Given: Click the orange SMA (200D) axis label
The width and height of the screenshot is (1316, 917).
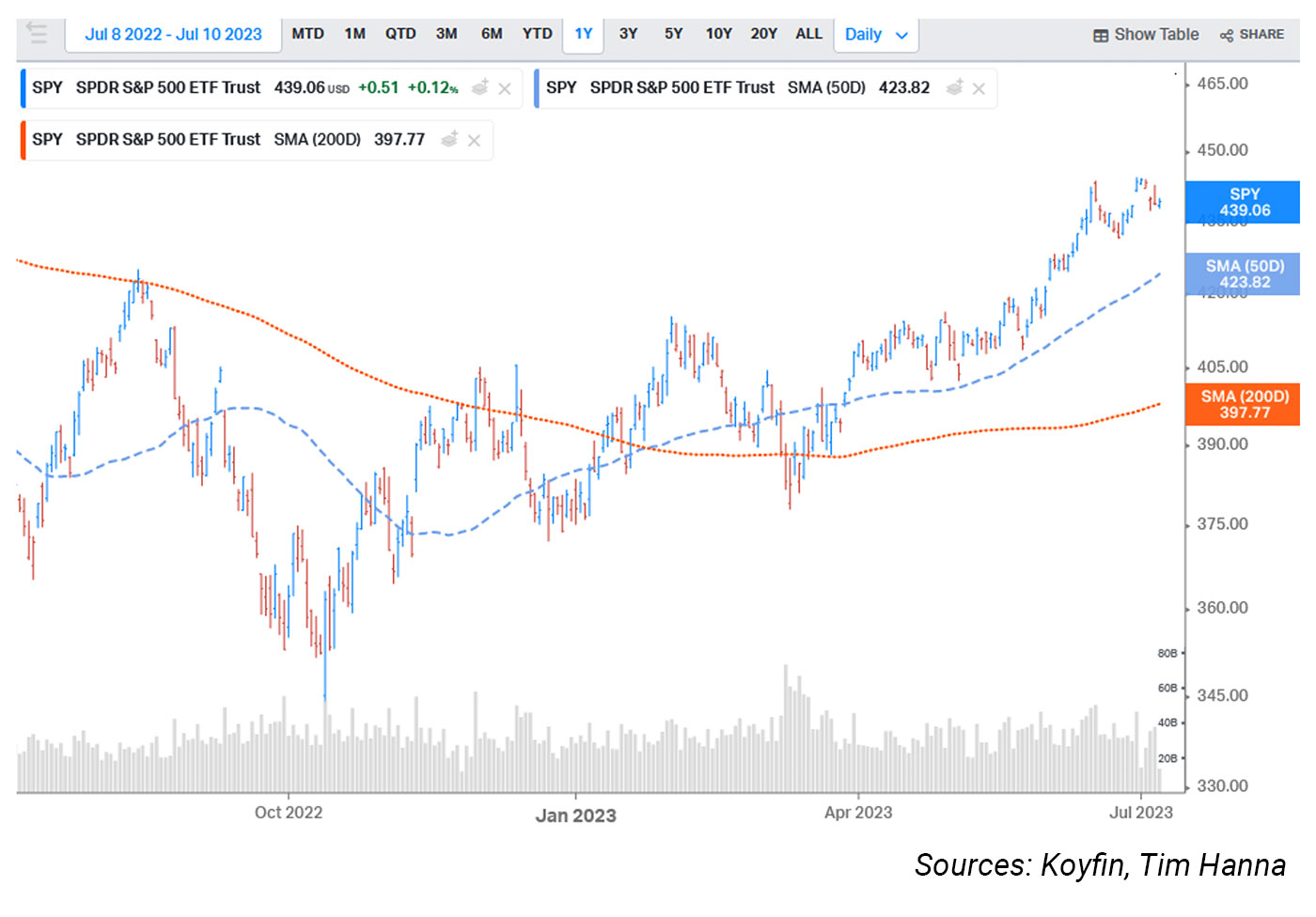Looking at the screenshot, I should pos(1243,404).
